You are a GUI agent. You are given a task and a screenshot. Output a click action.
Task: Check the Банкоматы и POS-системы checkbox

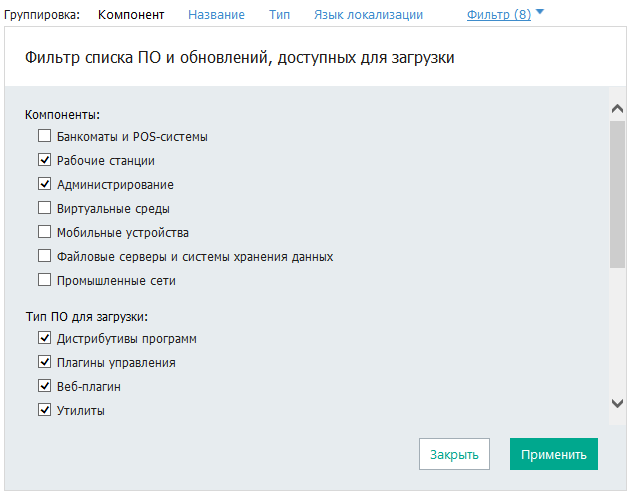click(x=44, y=136)
